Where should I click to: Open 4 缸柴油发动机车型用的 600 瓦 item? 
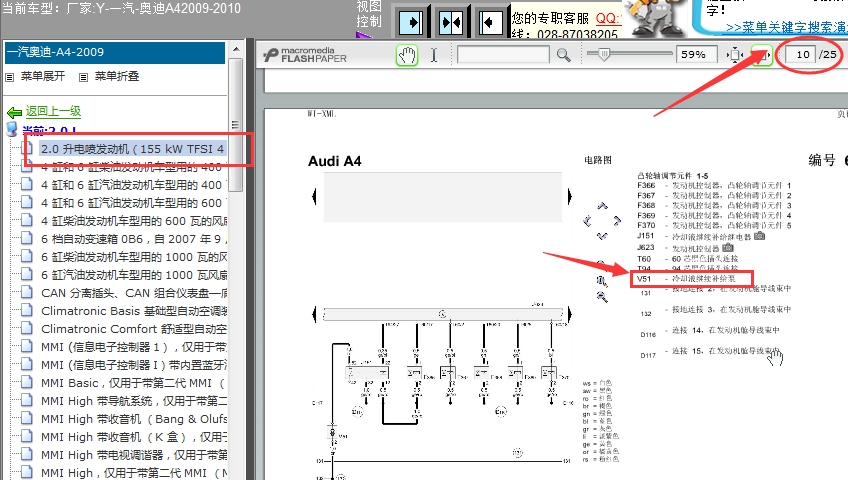click(x=134, y=221)
